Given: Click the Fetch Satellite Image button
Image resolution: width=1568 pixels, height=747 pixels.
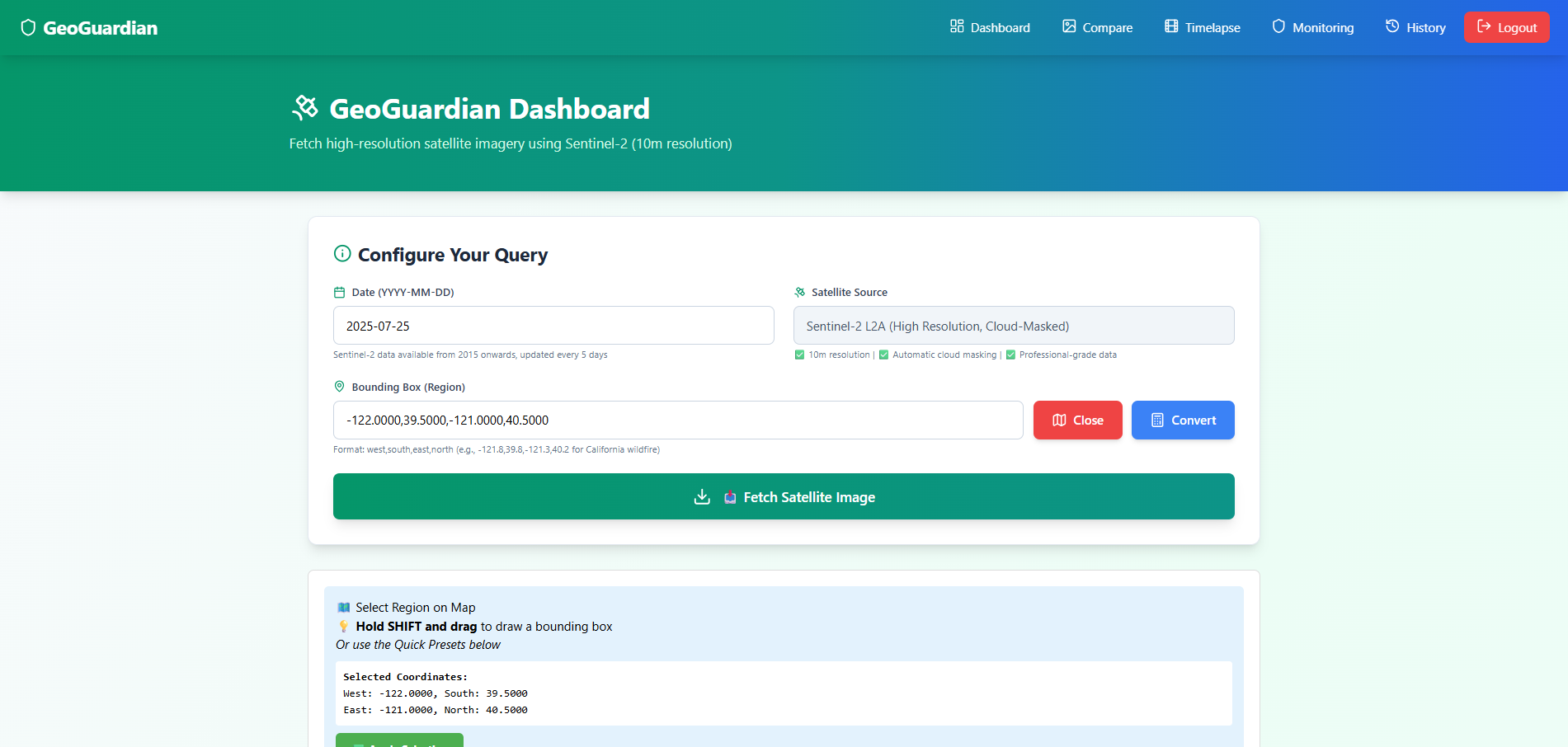Looking at the screenshot, I should tap(784, 496).
